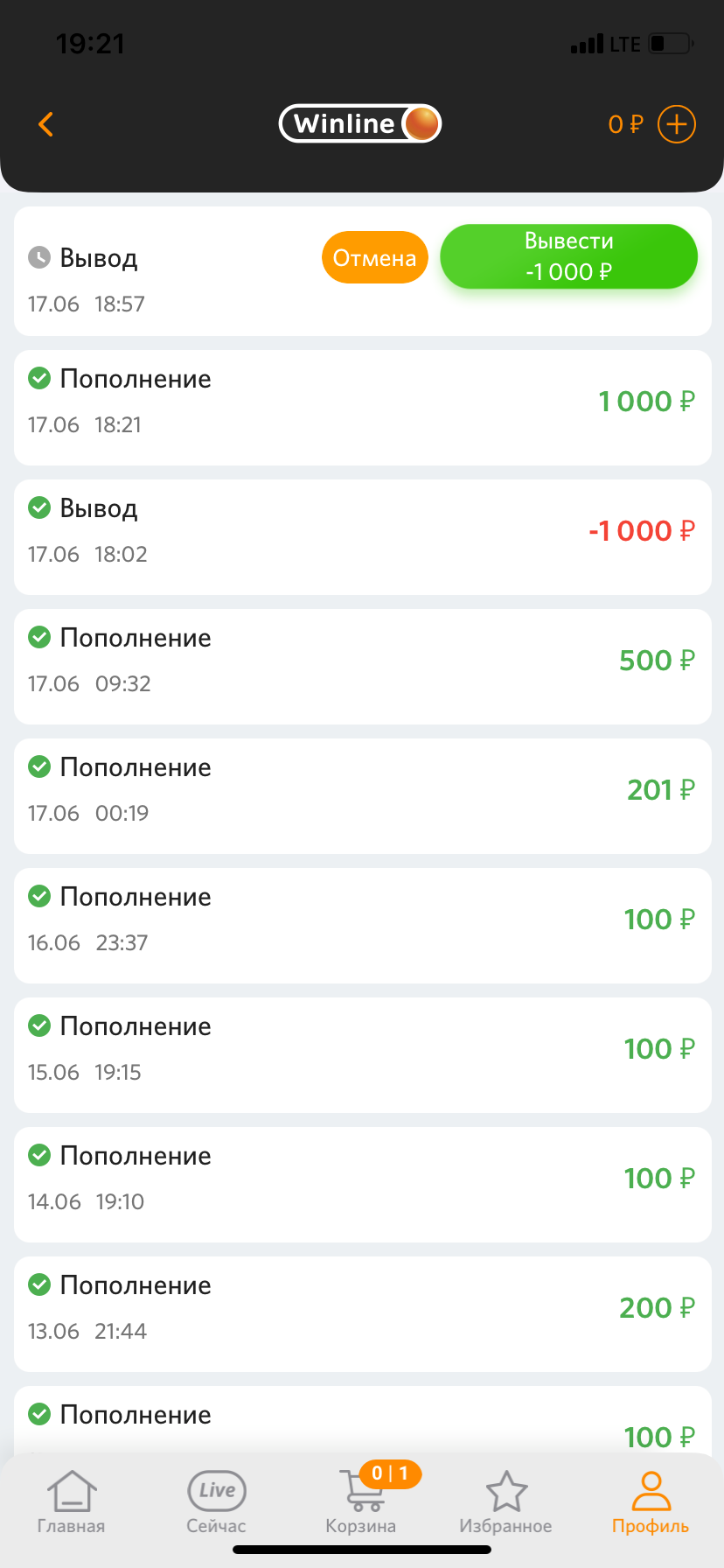Select the 16.06 23:37 Пополнение transaction
This screenshot has width=724, height=1568.
coord(362,926)
